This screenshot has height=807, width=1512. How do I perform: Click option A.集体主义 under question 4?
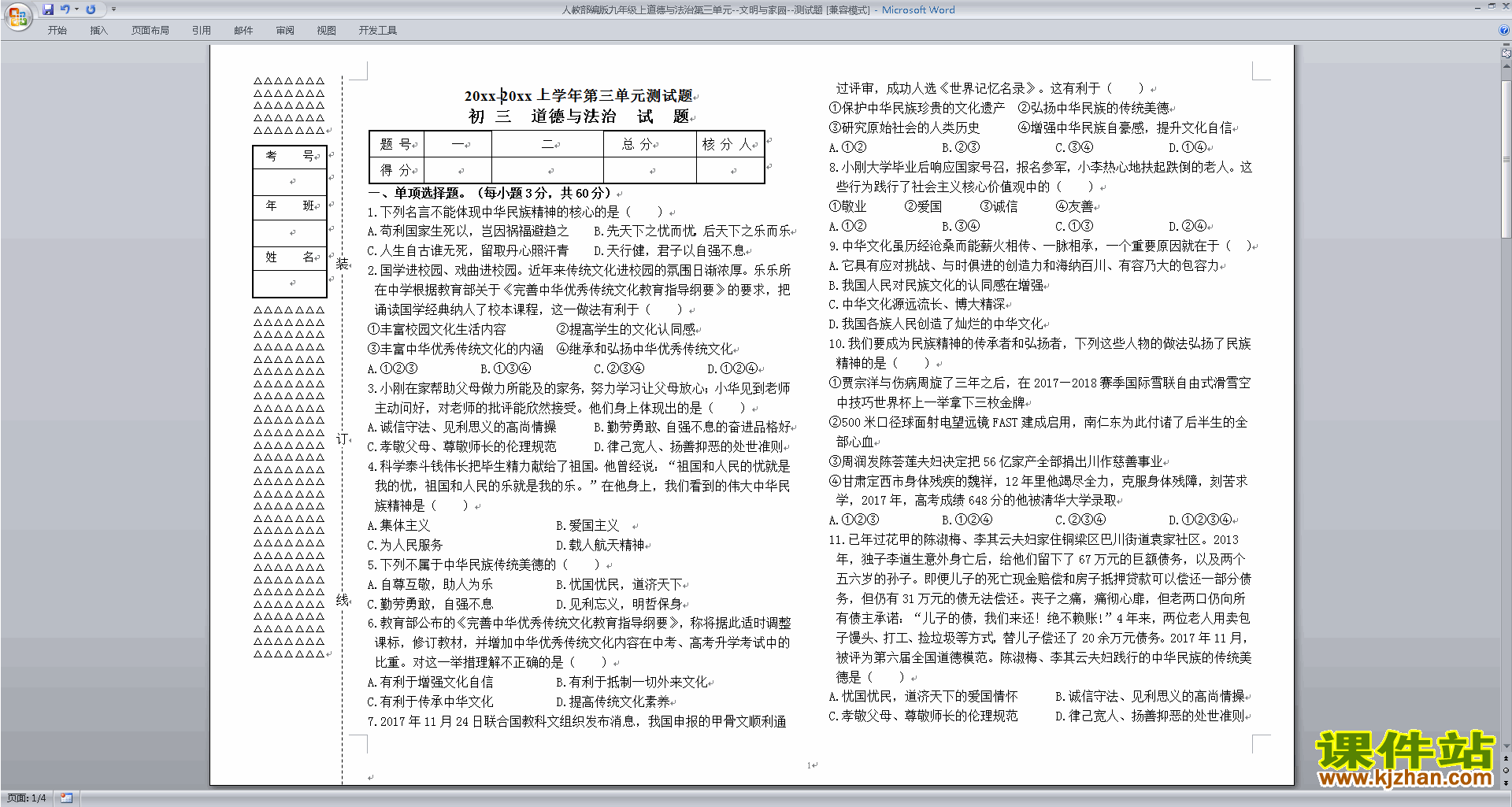pyautogui.click(x=398, y=525)
